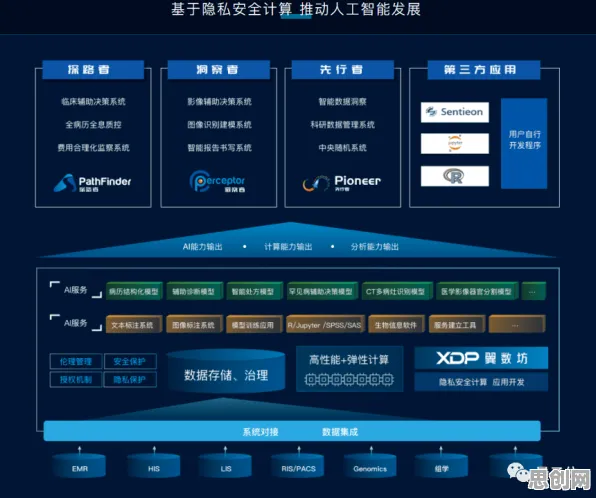Click the orange ellipsis box
The width and height of the screenshot is (596, 498).
click(x=517, y=324)
